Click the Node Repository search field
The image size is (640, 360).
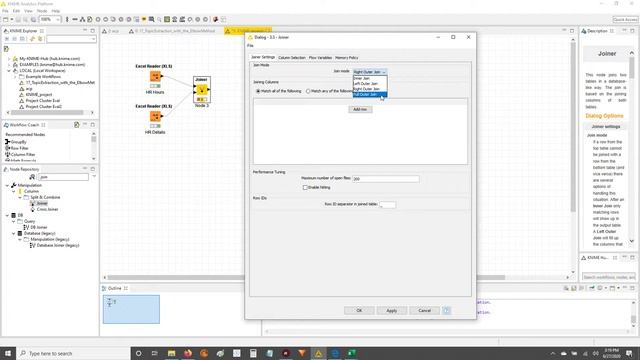point(63,177)
